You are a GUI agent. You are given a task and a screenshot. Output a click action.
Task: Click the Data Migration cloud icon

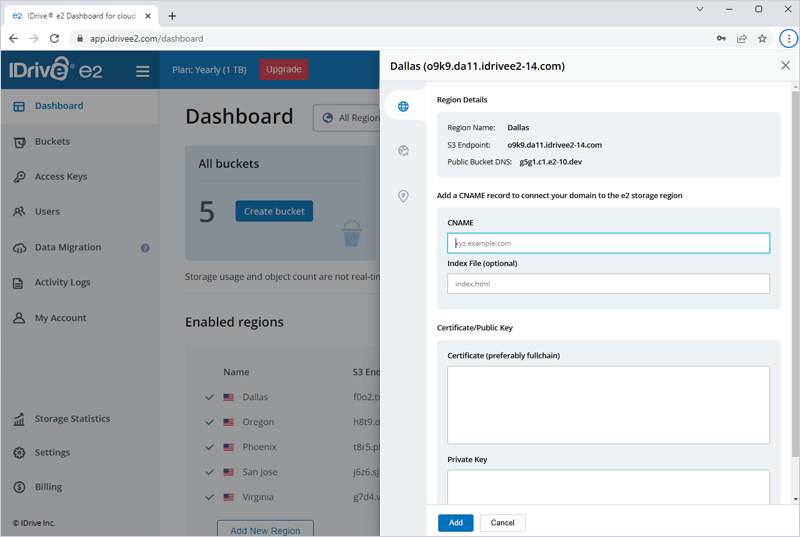pos(19,248)
